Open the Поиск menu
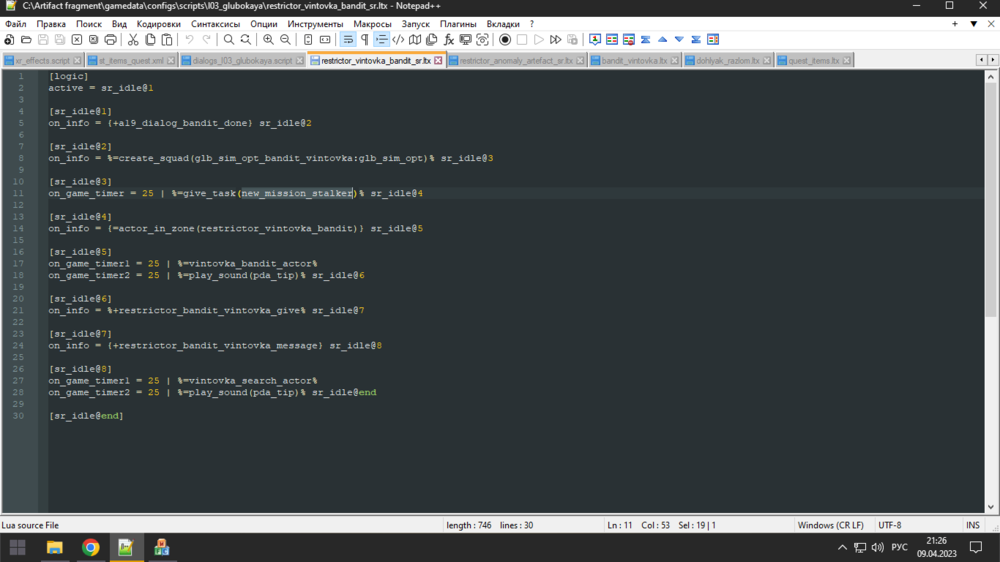 tap(89, 24)
